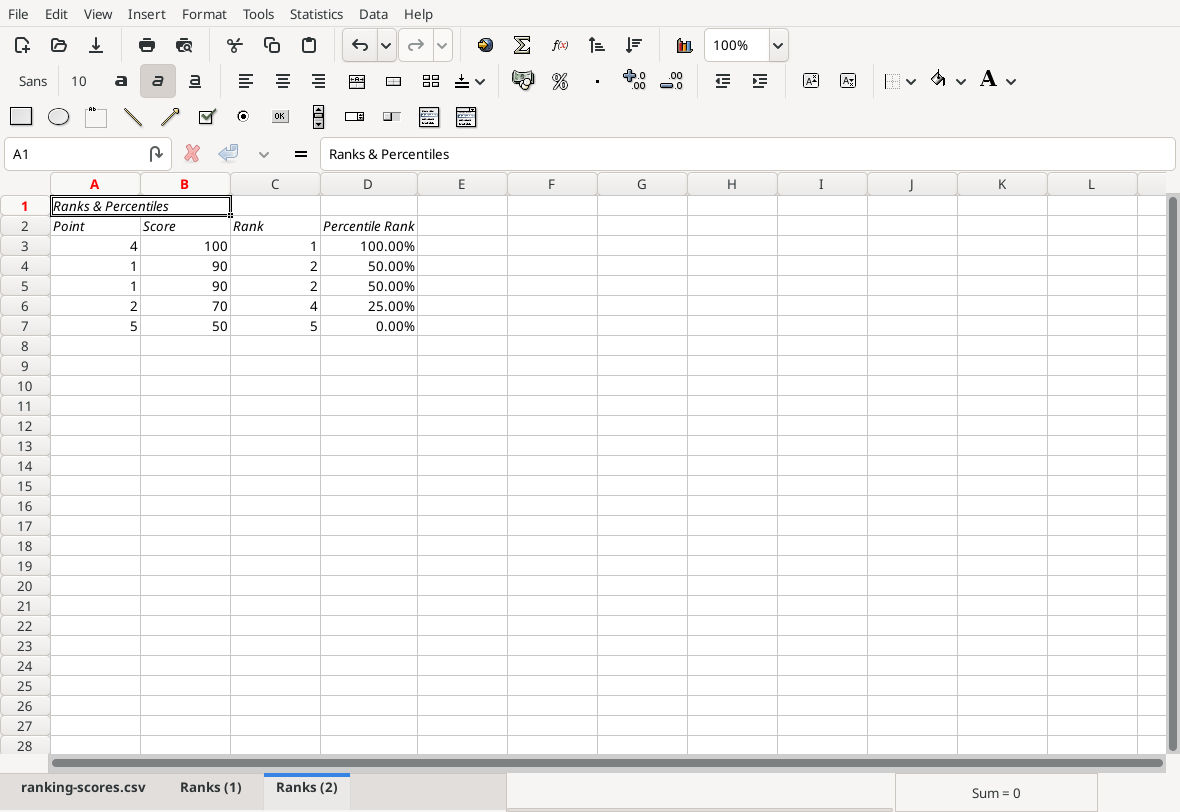Viewport: 1180px width, 812px height.
Task: Increase the number of decimal places
Action: (634, 81)
